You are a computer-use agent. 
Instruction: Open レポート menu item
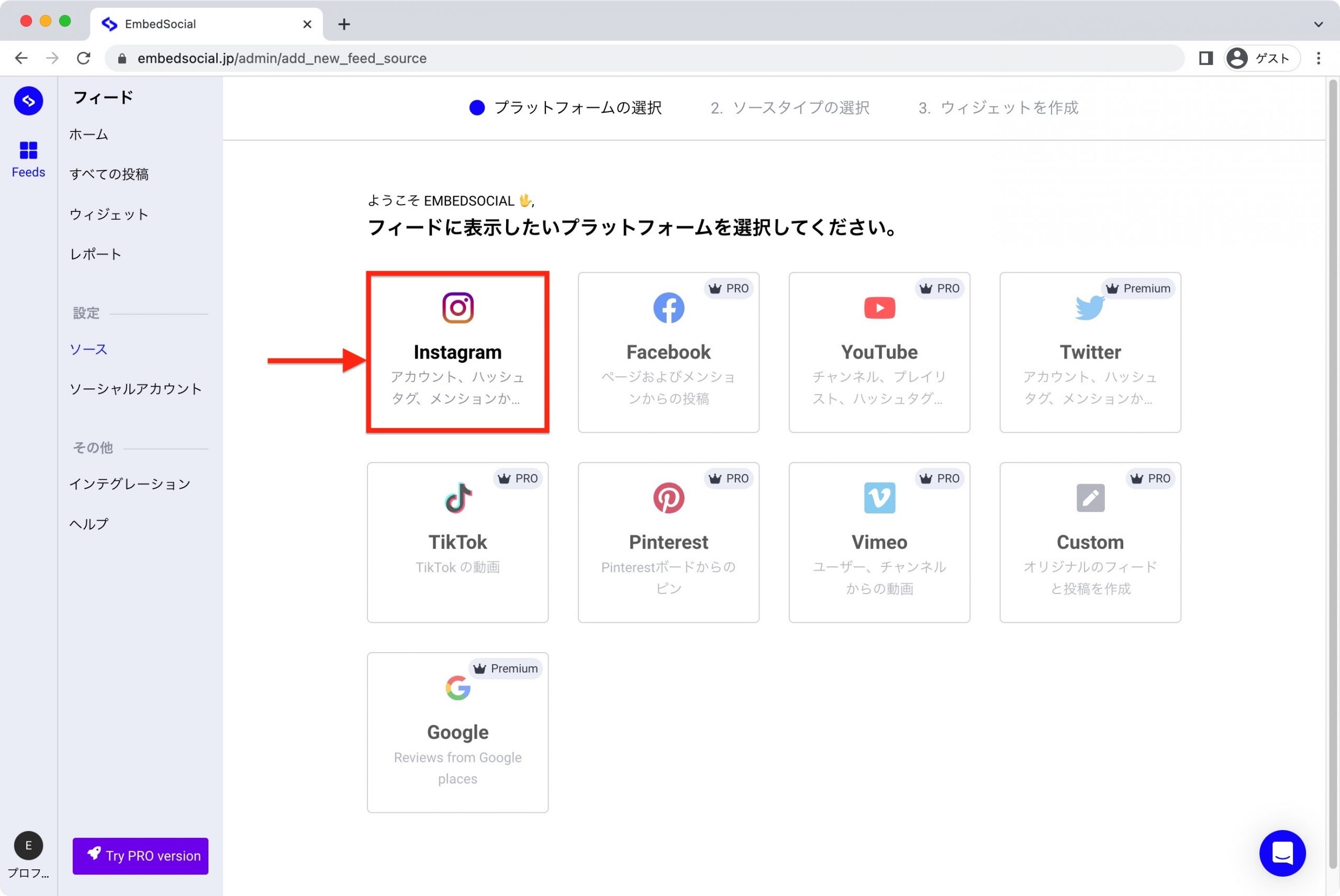(95, 254)
